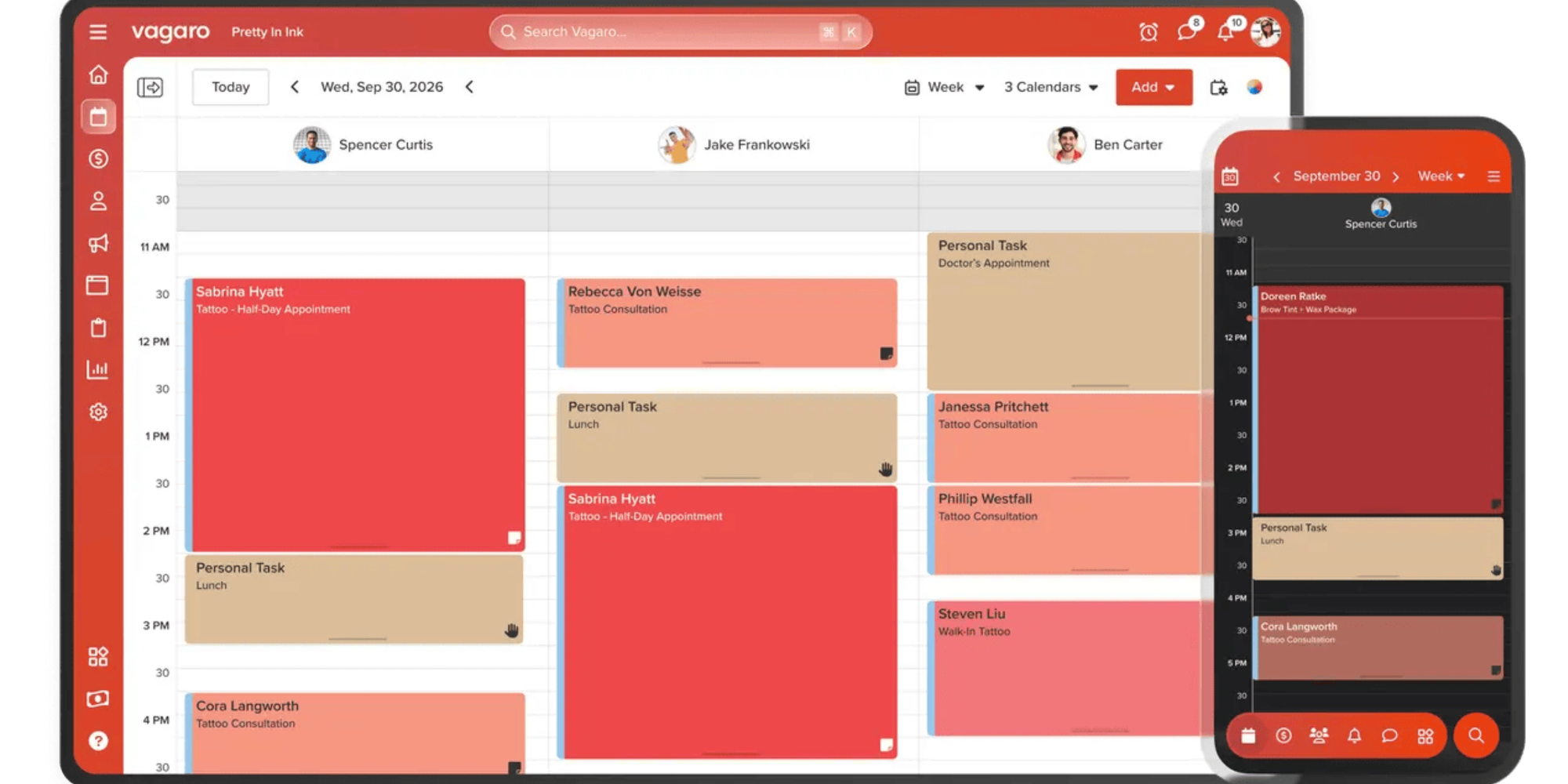Open Jake Frankowski's Personal Task Lunch block

pyautogui.click(x=727, y=437)
